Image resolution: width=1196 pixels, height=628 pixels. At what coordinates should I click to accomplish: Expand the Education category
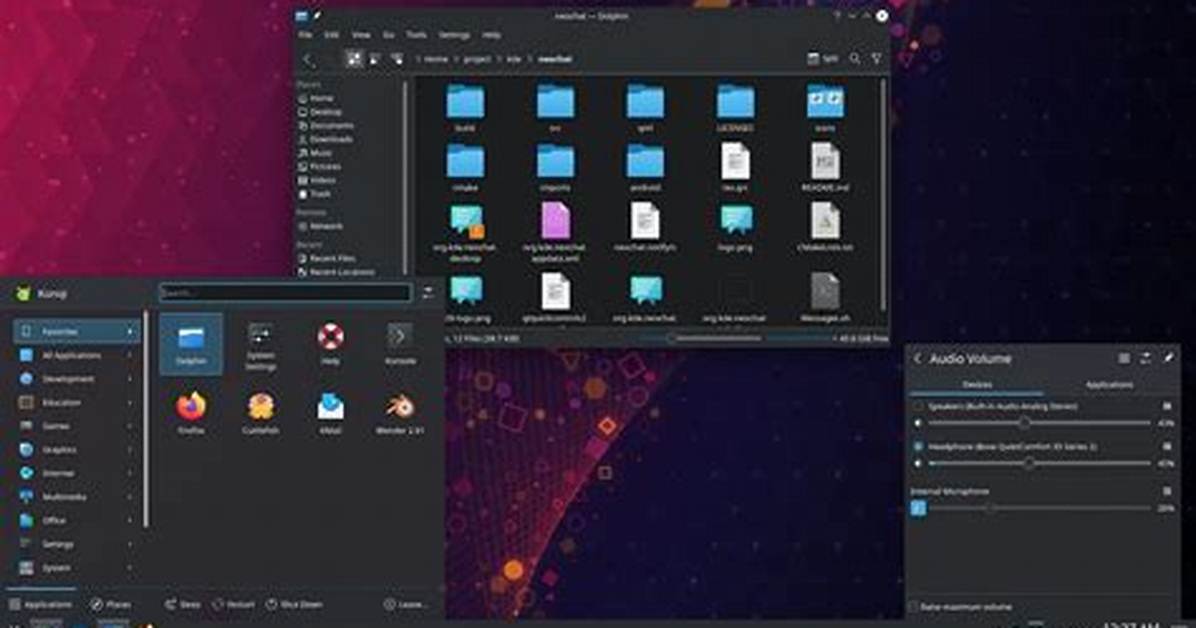76,403
